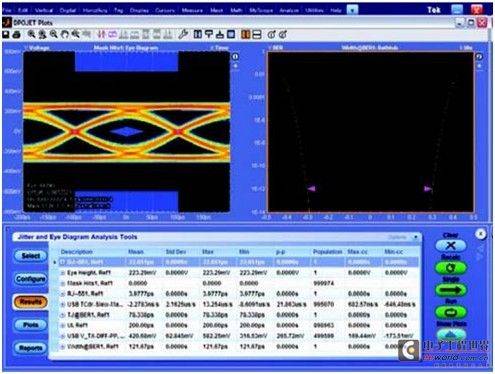Open the Measure menu
Image resolution: width=495 pixels, height=374 pixels.
point(192,10)
